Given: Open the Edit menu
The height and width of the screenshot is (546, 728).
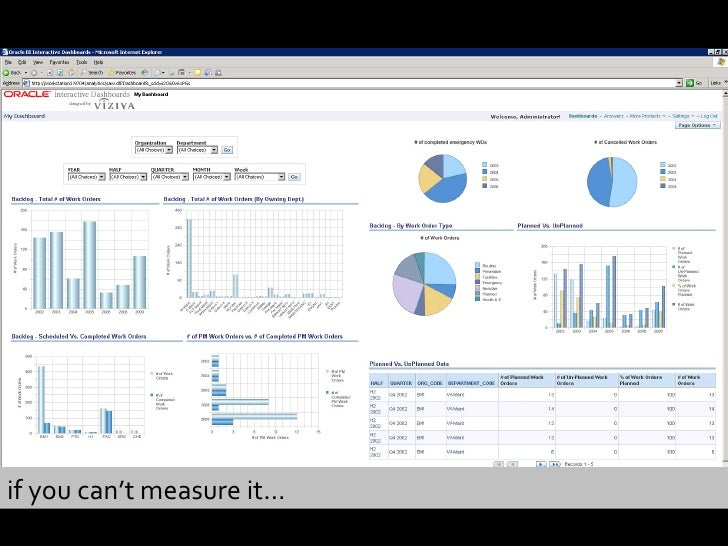Looking at the screenshot, I should 22,62.
